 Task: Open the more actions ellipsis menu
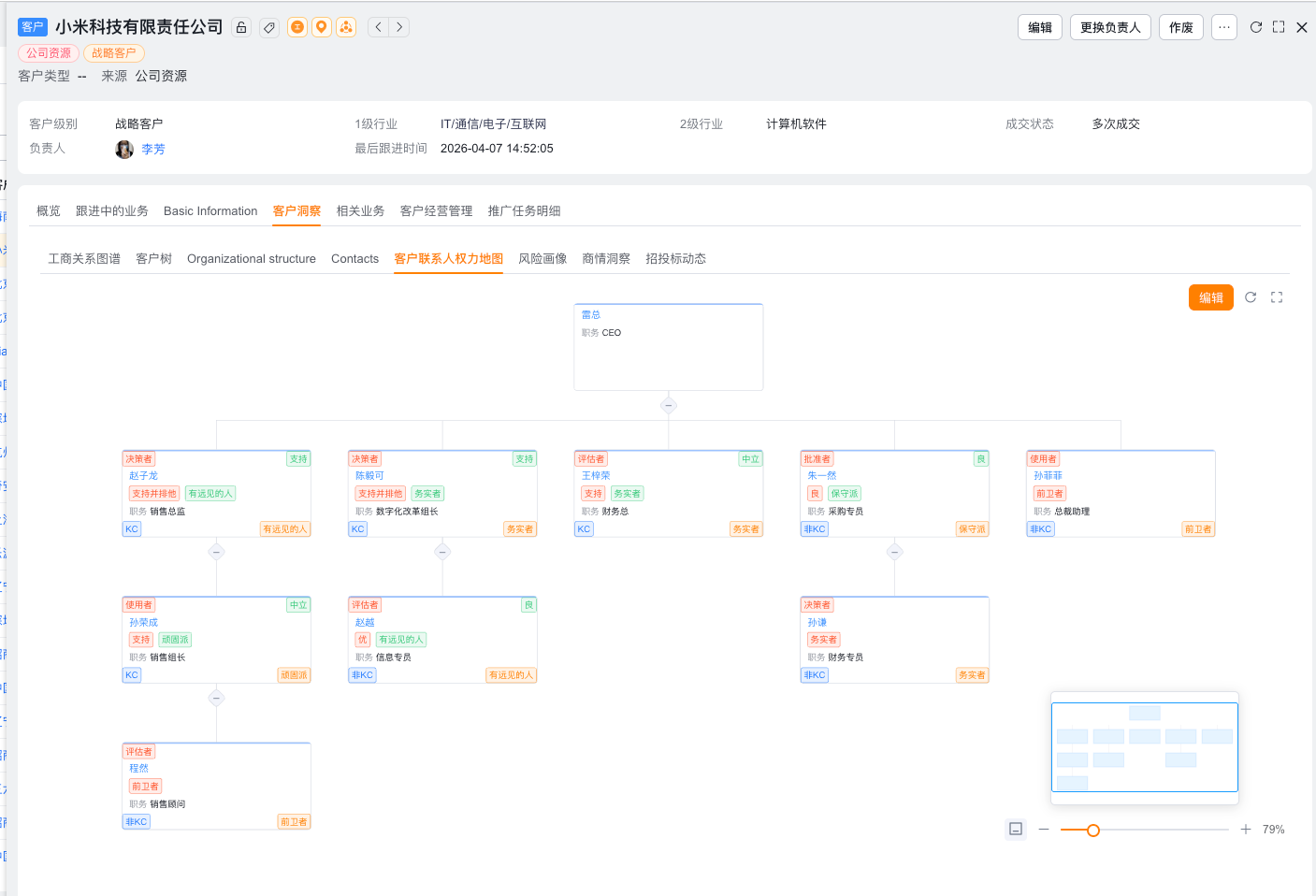tap(1224, 27)
